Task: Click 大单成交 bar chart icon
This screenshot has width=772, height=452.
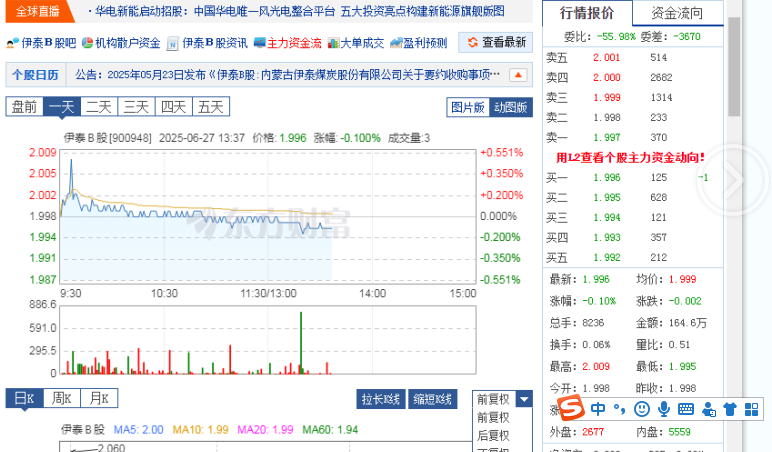Action: coord(333,43)
